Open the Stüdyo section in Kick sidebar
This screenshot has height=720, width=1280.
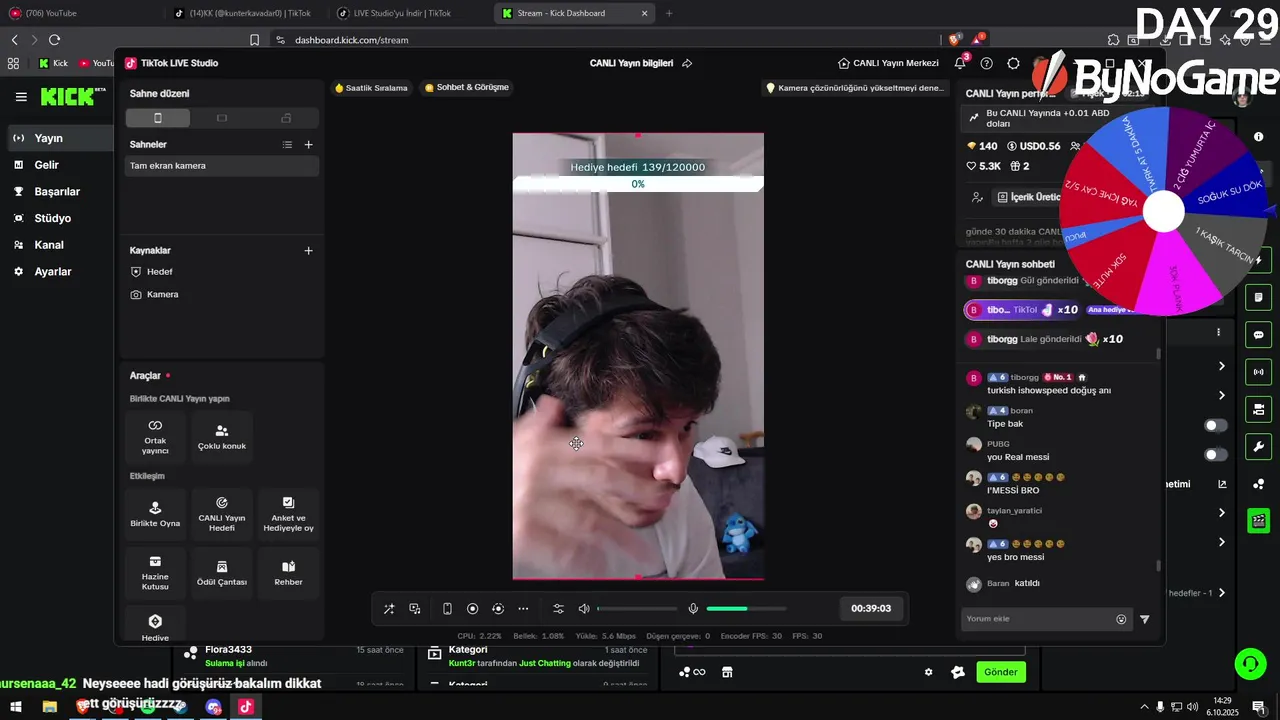click(x=52, y=218)
